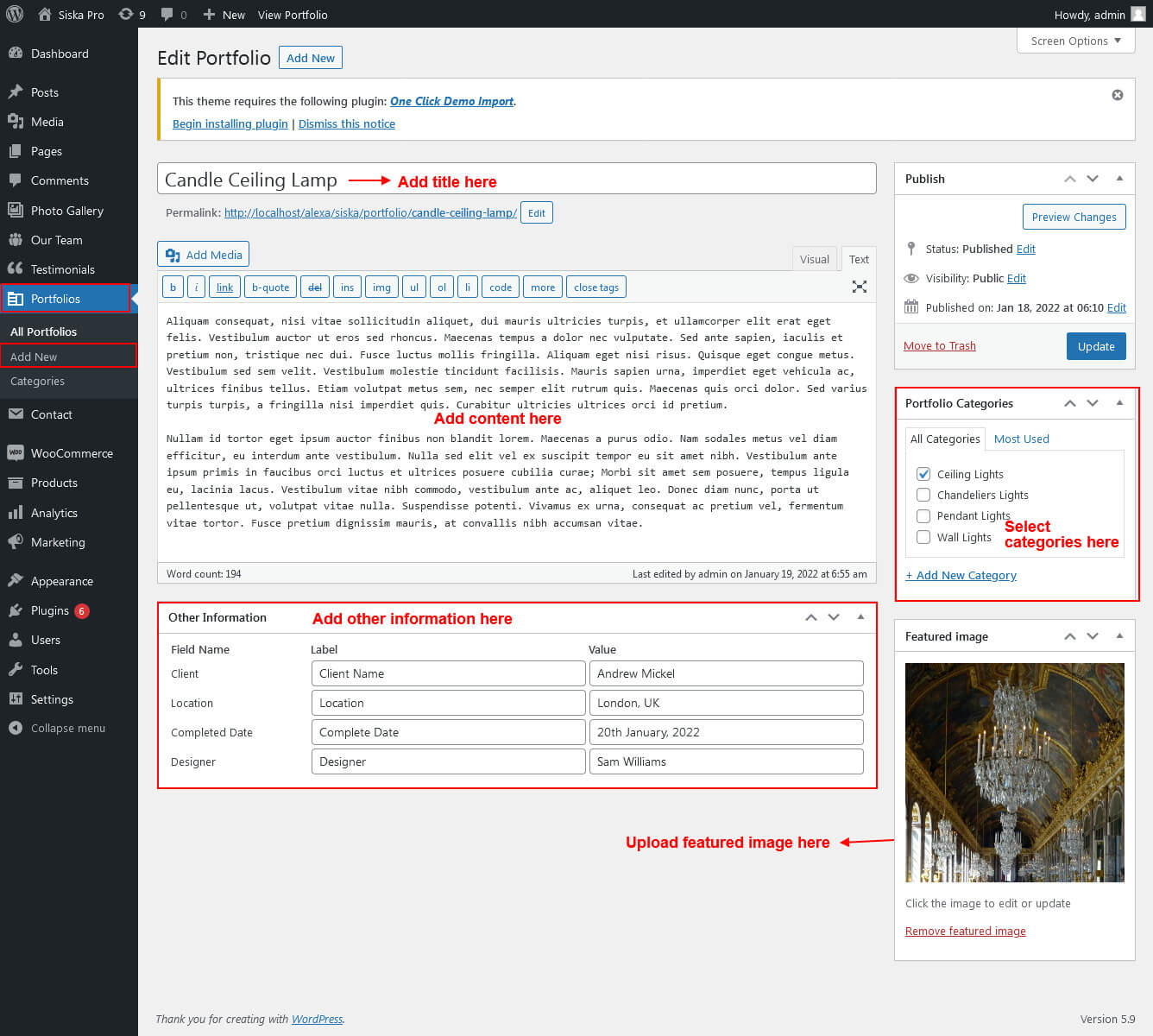Click the Add New button beside Edit Portfolio

click(x=311, y=58)
